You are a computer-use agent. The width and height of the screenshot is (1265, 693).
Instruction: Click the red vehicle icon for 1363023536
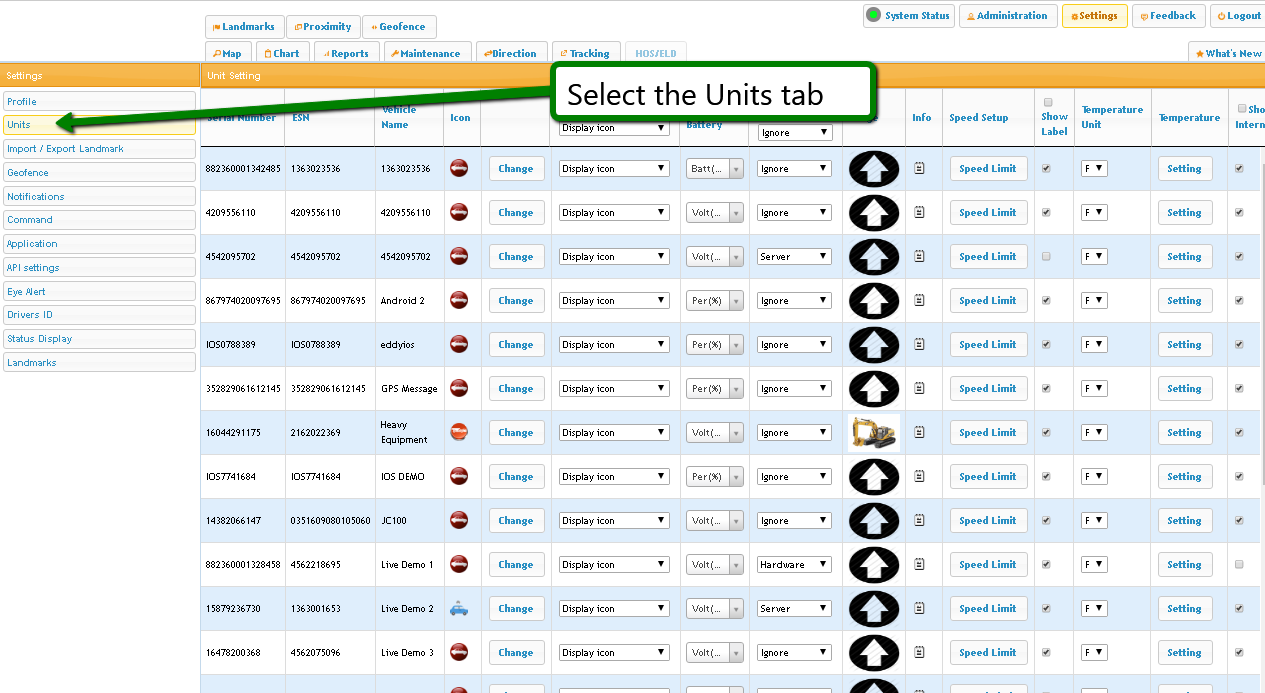[x=459, y=169]
